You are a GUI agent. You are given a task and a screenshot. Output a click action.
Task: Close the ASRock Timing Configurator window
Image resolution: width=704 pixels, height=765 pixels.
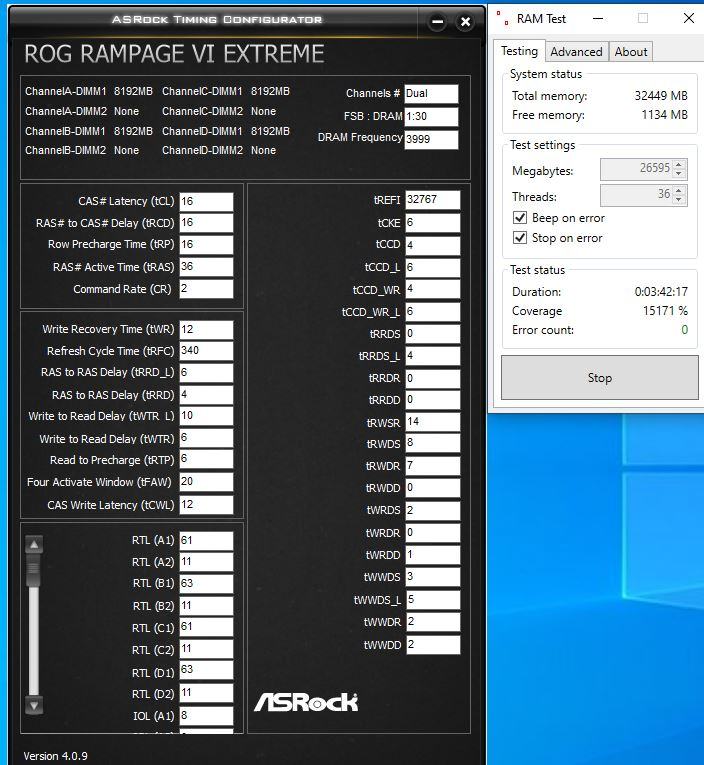[465, 22]
